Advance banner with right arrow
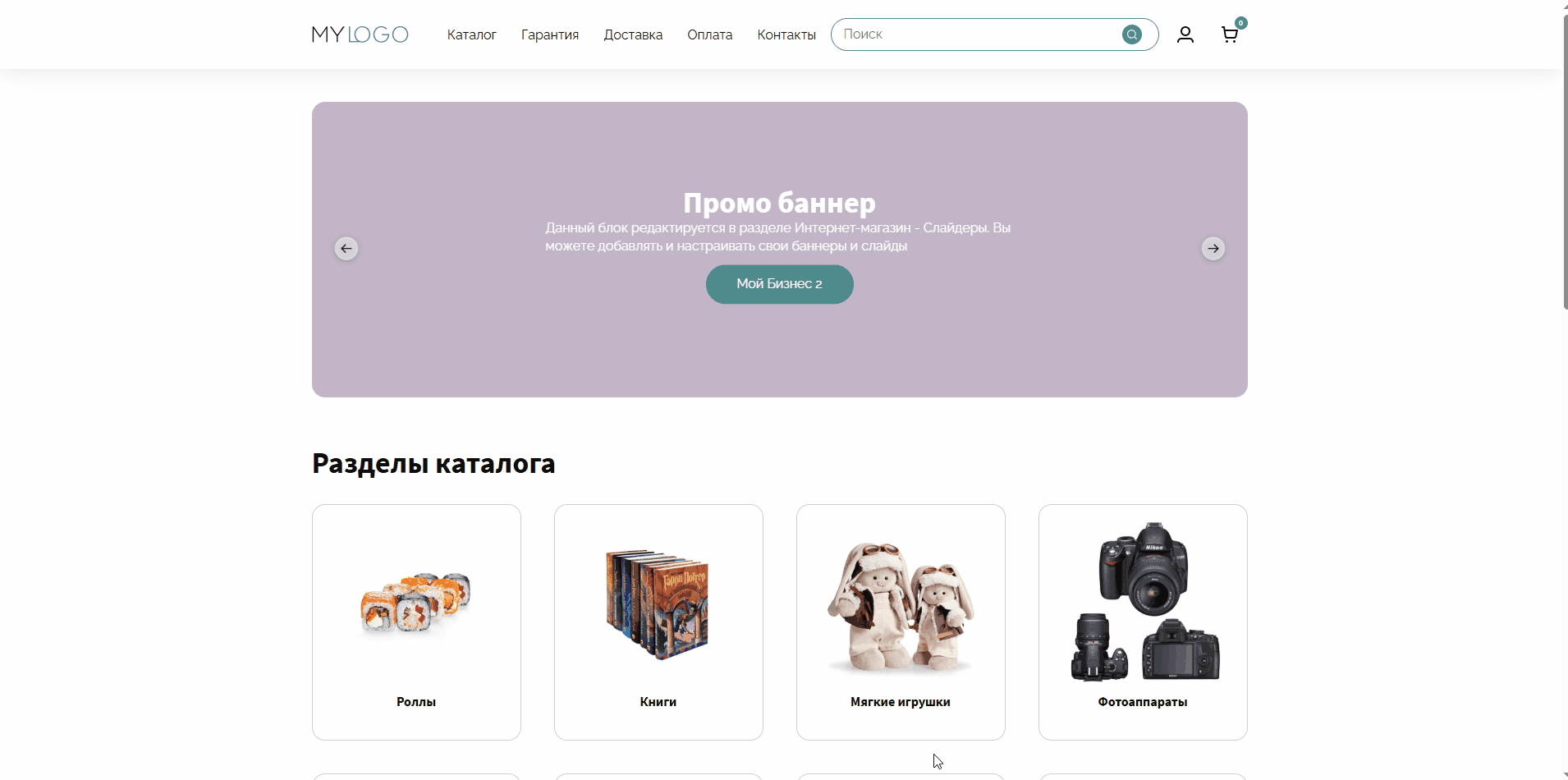The image size is (1568, 780). pos(1213,249)
